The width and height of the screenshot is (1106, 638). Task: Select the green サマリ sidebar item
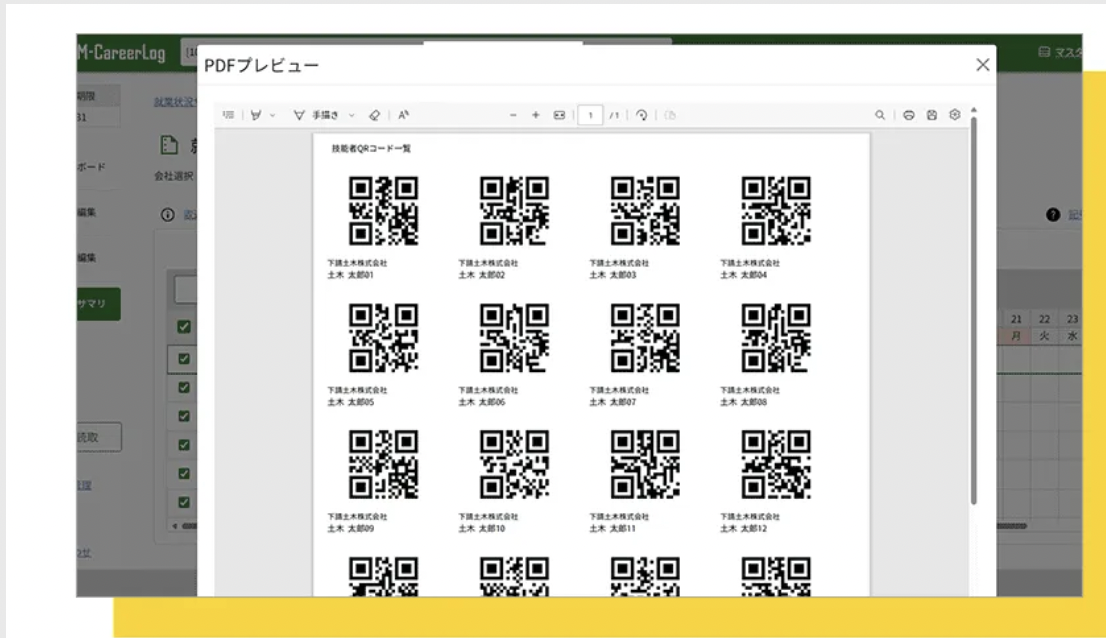click(x=98, y=304)
